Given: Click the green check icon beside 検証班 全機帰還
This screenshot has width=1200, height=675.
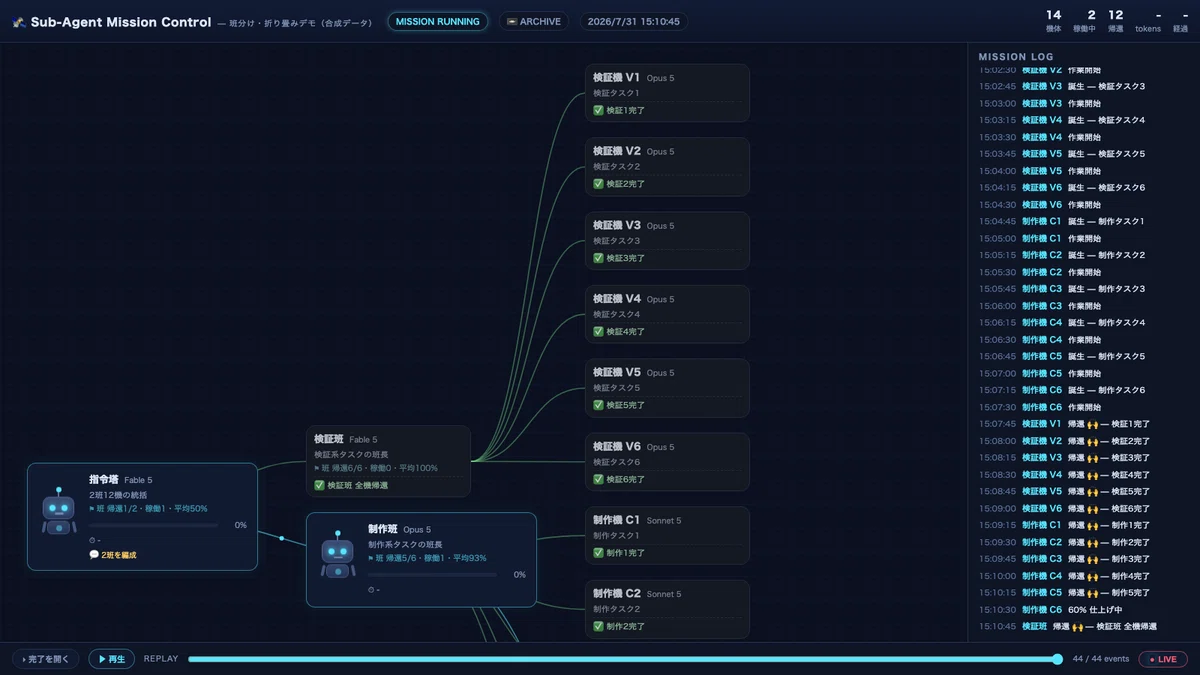Looking at the screenshot, I should point(319,485).
